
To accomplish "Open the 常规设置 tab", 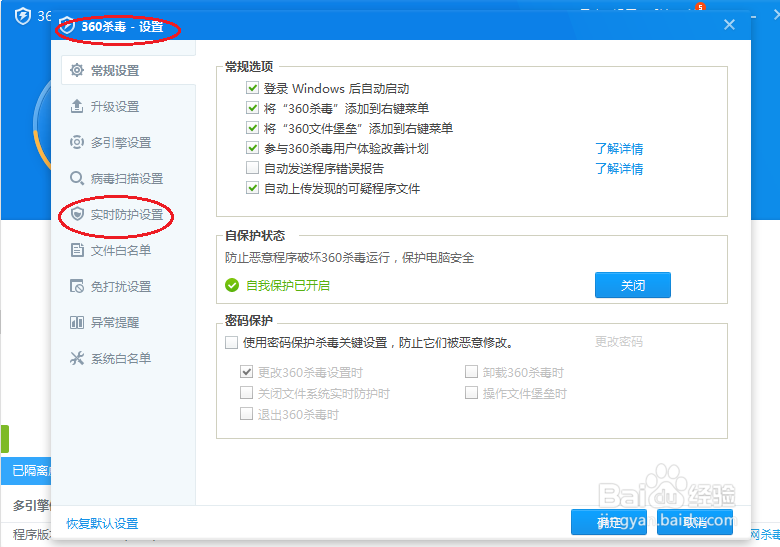I will coord(128,70).
